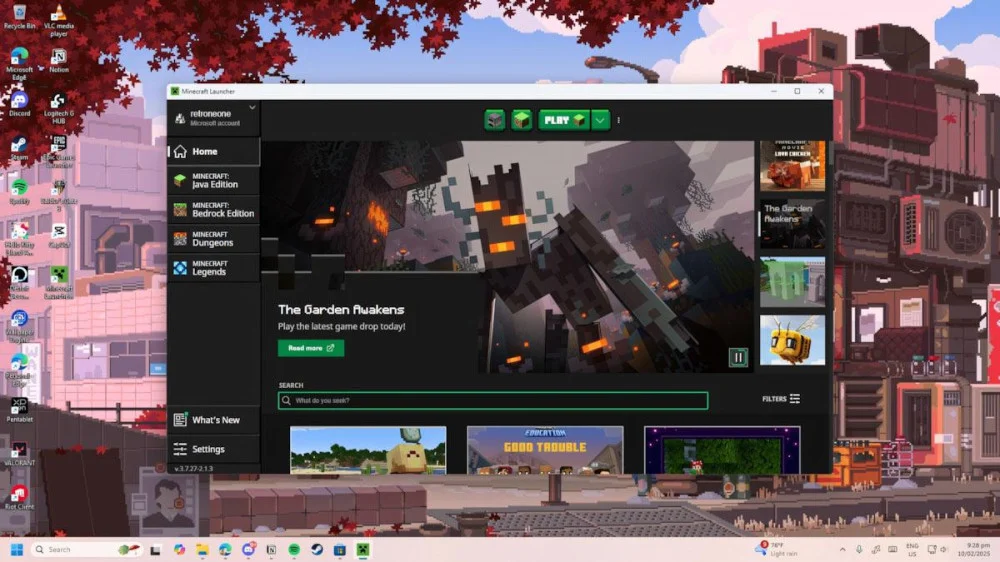Viewport: 1000px width, 562px height.
Task: Open the What's New section
Action: click(x=214, y=420)
